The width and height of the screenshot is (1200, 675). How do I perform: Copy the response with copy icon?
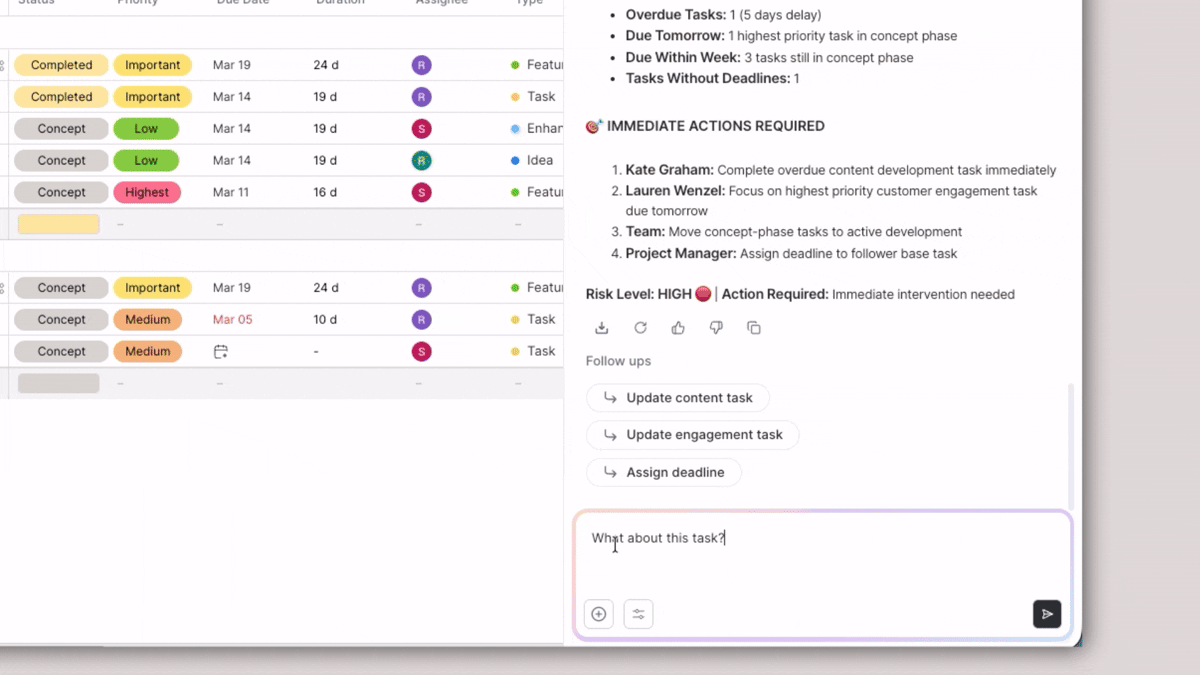(754, 328)
